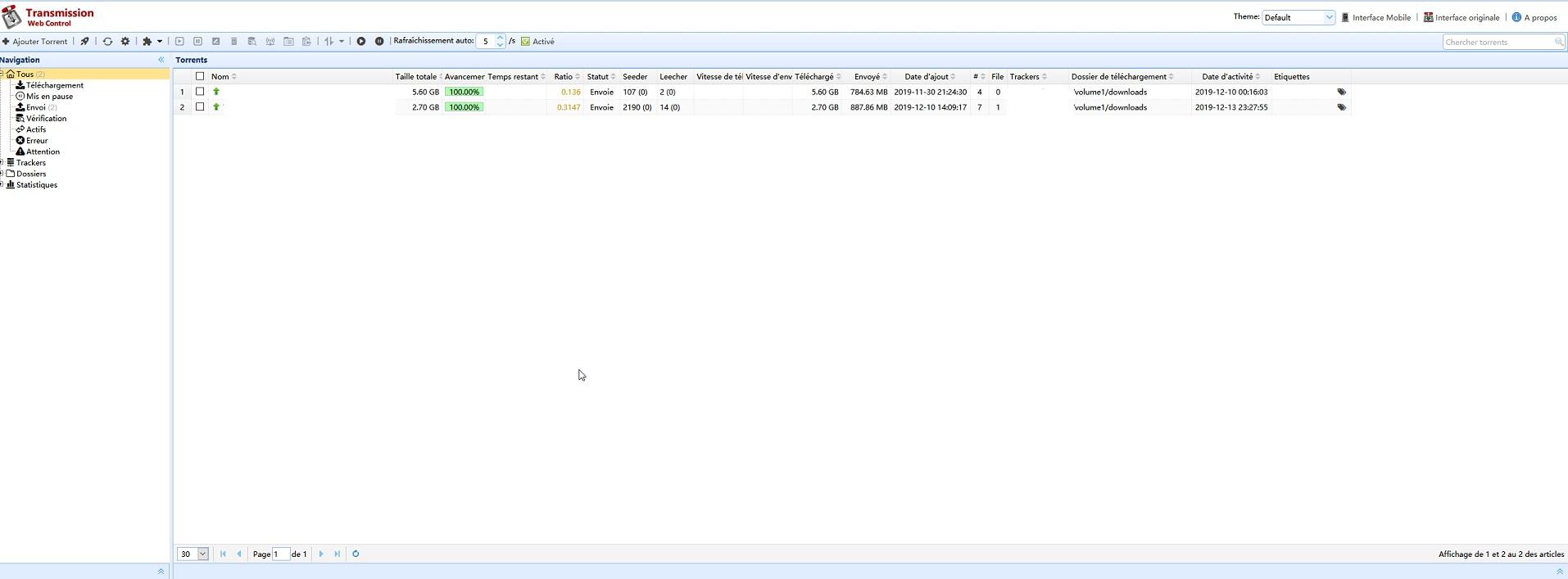
Task: Click the Chercher torrents search field
Action: [1498, 42]
